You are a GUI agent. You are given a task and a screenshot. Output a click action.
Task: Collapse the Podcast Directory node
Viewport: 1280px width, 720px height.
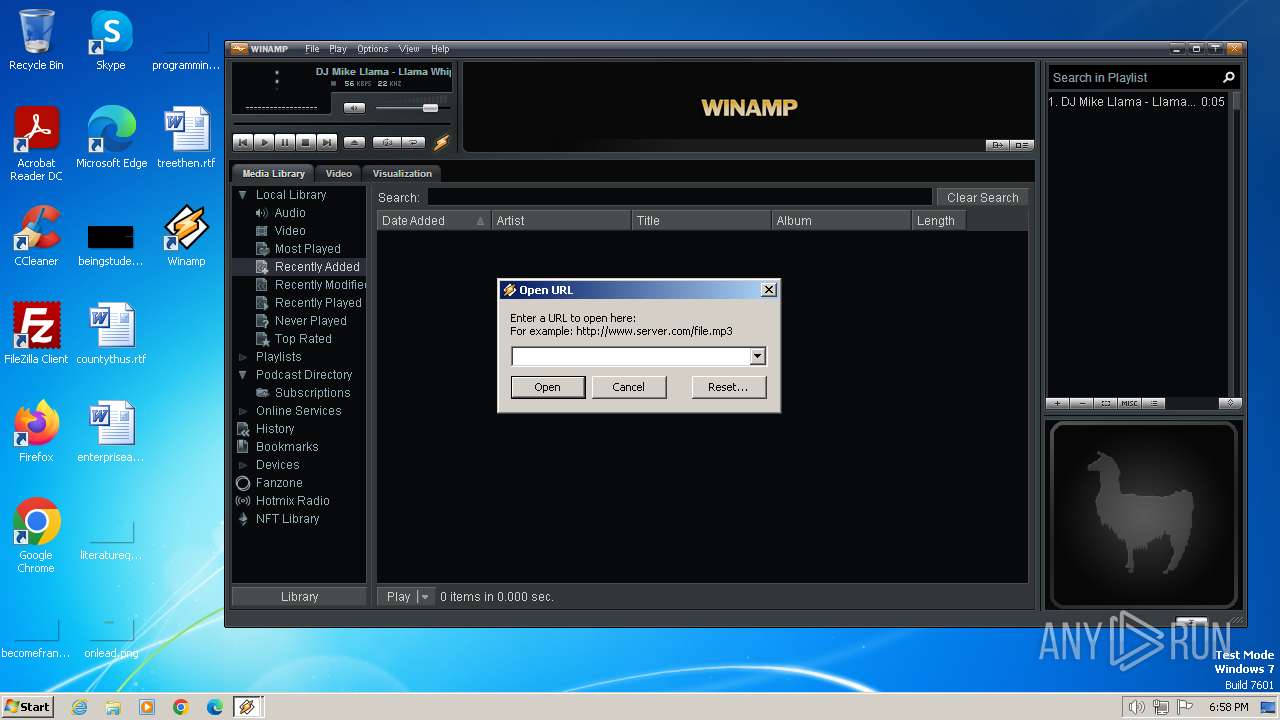click(x=242, y=375)
